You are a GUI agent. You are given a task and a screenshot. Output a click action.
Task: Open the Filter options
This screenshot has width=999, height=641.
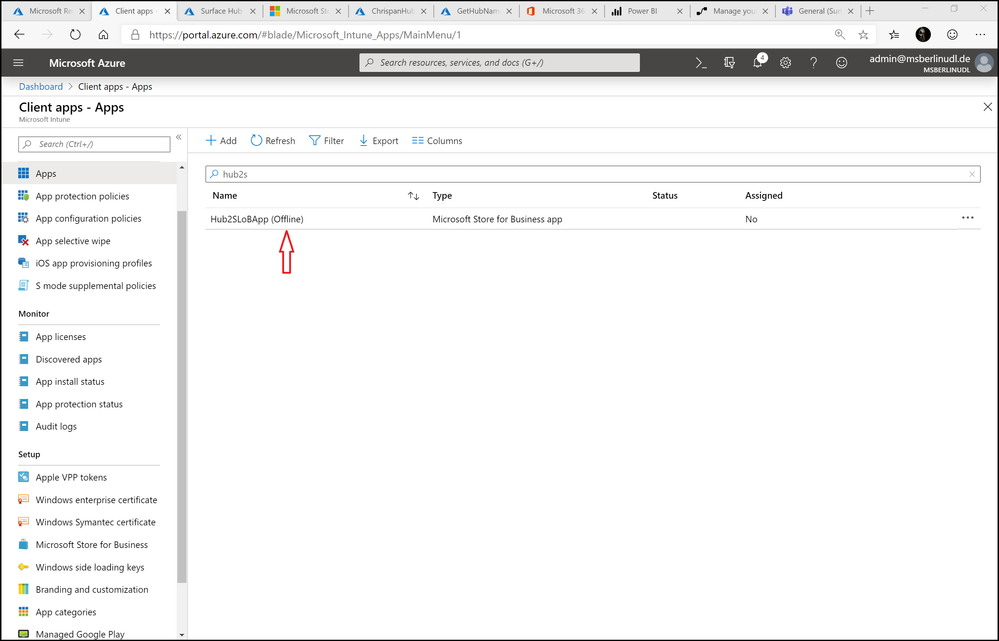(x=326, y=141)
